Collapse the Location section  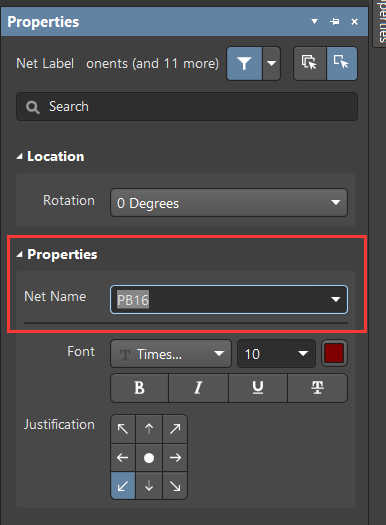click(20, 156)
